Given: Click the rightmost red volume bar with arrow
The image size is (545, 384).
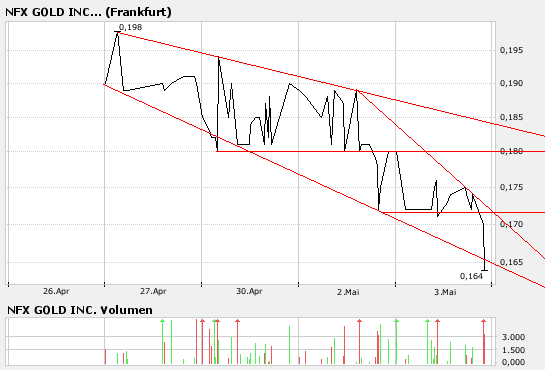Looking at the screenshot, I should click(x=483, y=342).
